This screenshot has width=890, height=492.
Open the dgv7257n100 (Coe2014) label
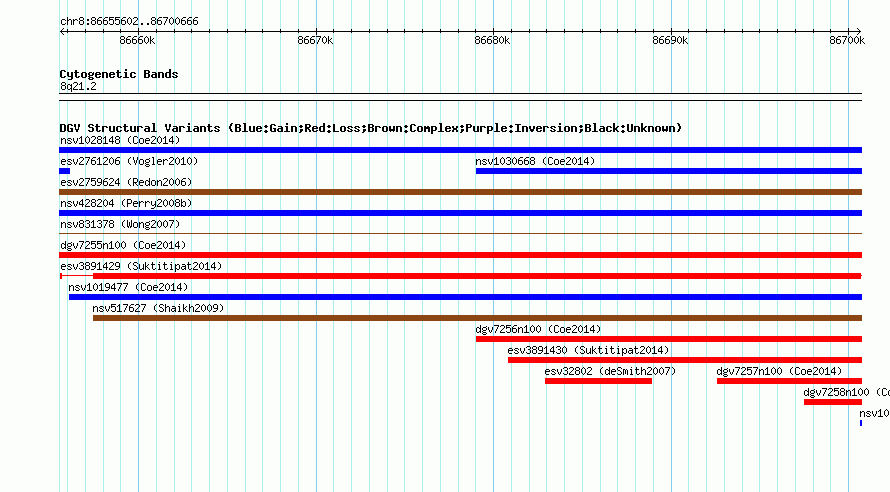click(x=779, y=371)
